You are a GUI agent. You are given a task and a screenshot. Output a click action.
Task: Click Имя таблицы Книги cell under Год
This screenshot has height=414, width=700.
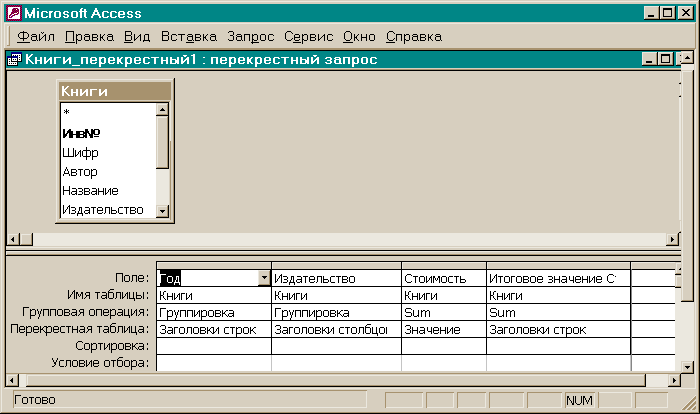coord(214,296)
